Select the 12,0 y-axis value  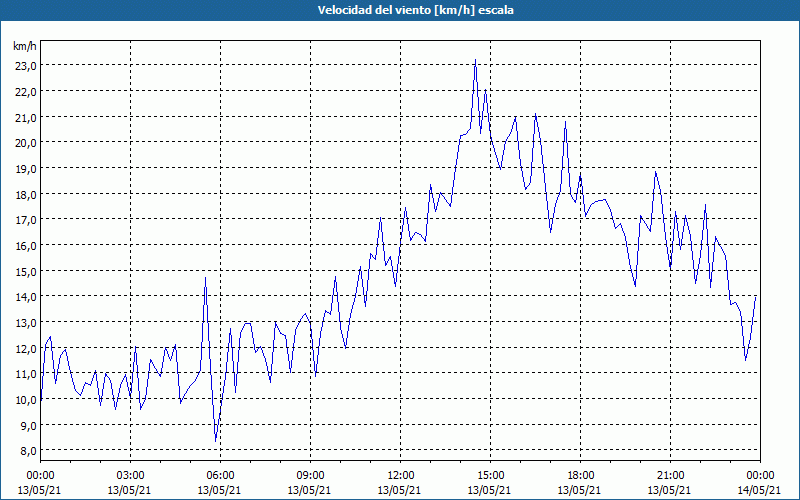(25, 348)
